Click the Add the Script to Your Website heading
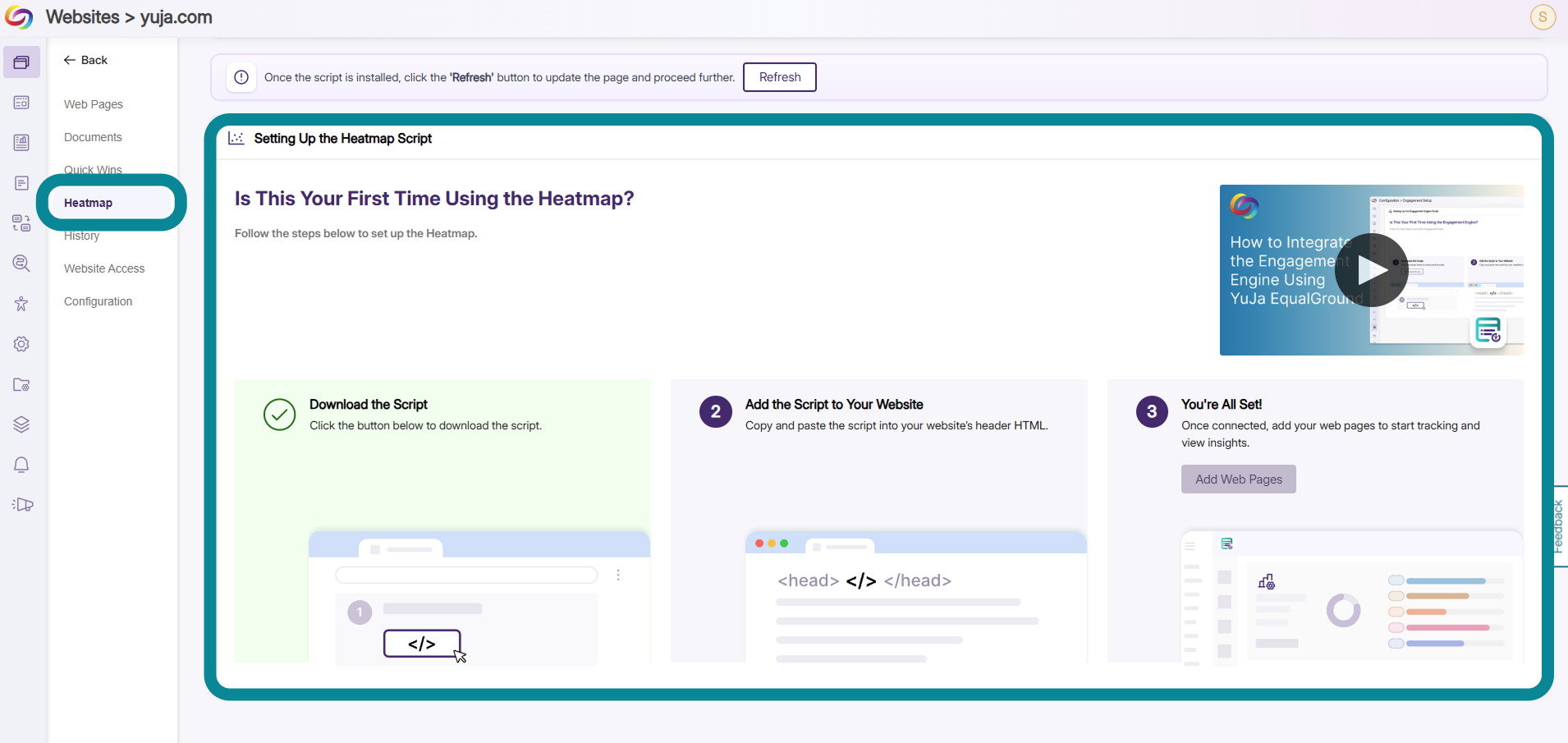 [834, 404]
